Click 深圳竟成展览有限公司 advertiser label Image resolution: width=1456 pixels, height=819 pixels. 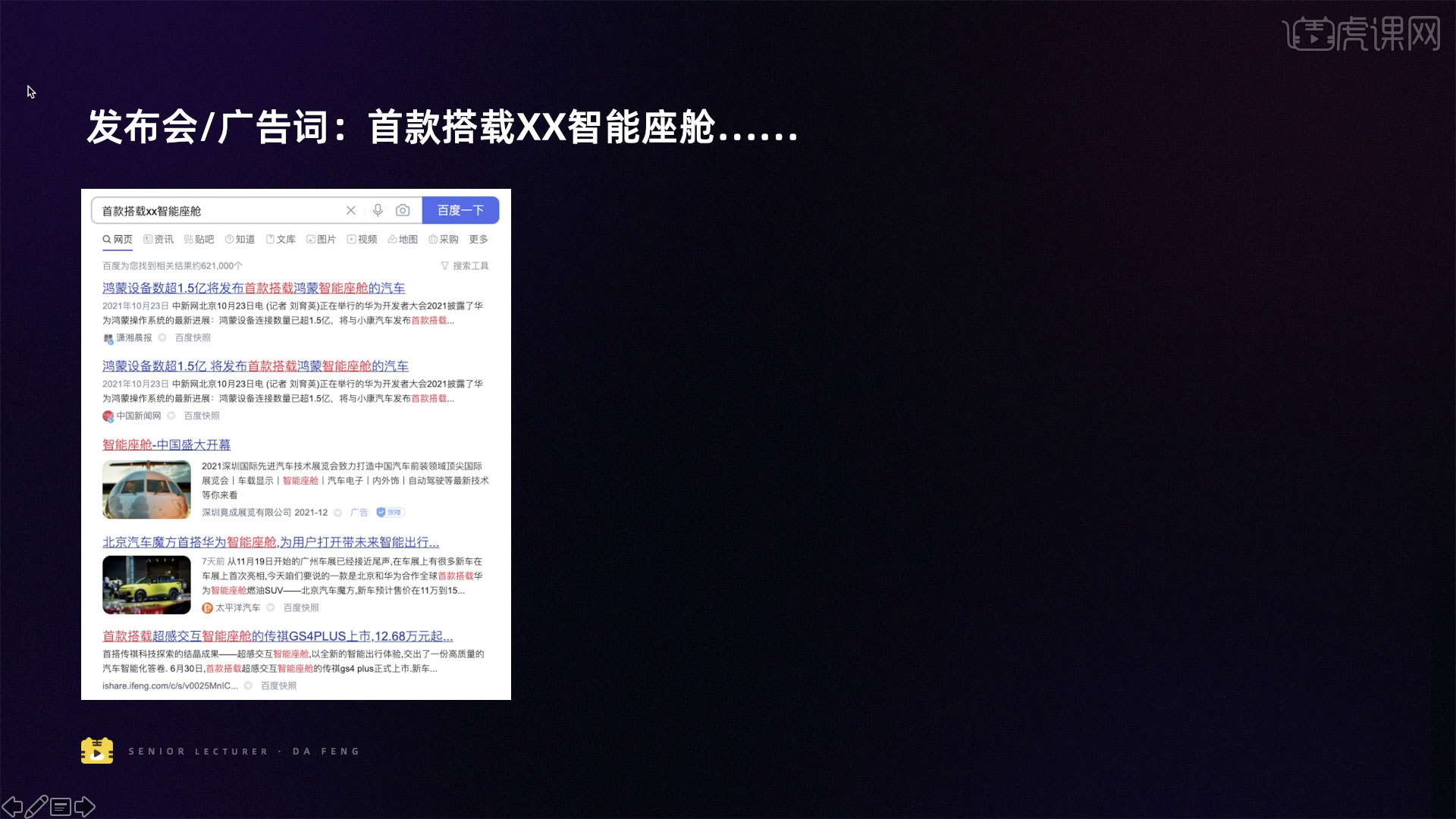[246, 513]
